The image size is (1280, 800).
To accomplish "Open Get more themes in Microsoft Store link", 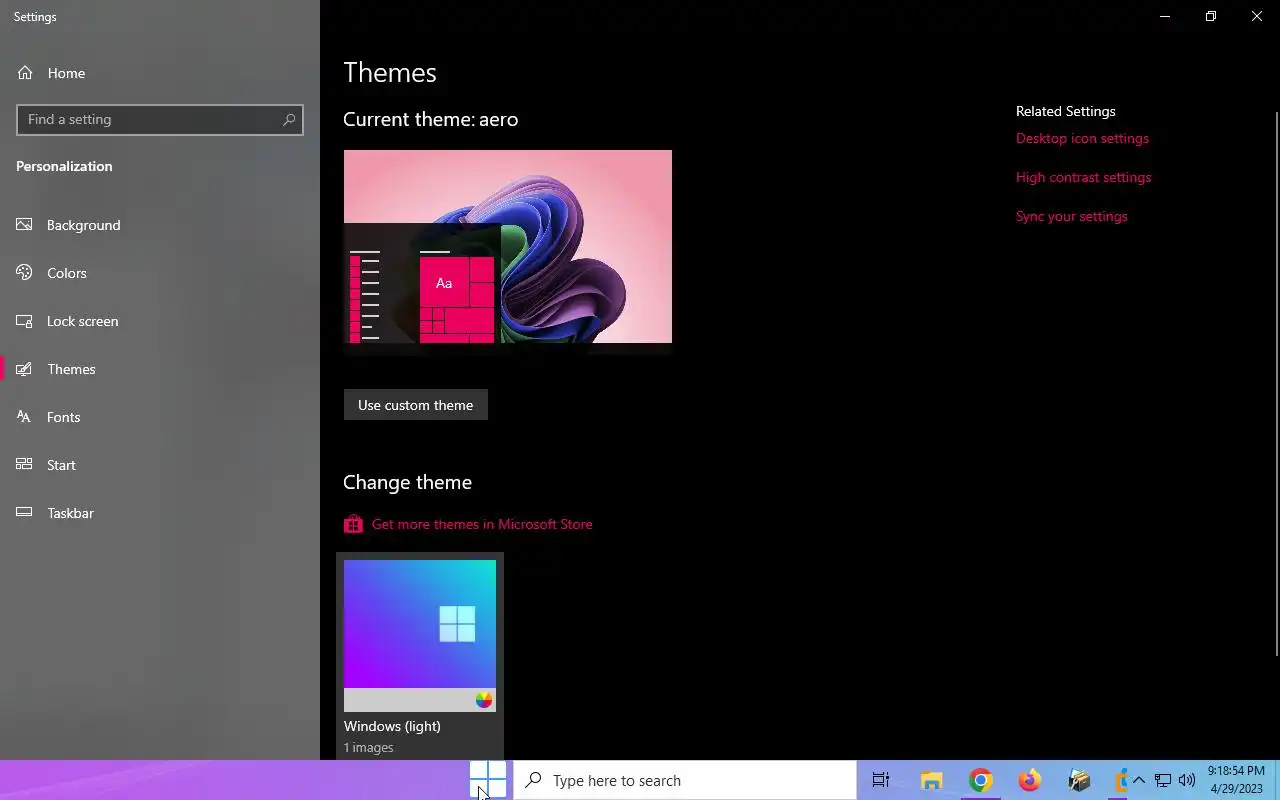I will pyautogui.click(x=482, y=524).
